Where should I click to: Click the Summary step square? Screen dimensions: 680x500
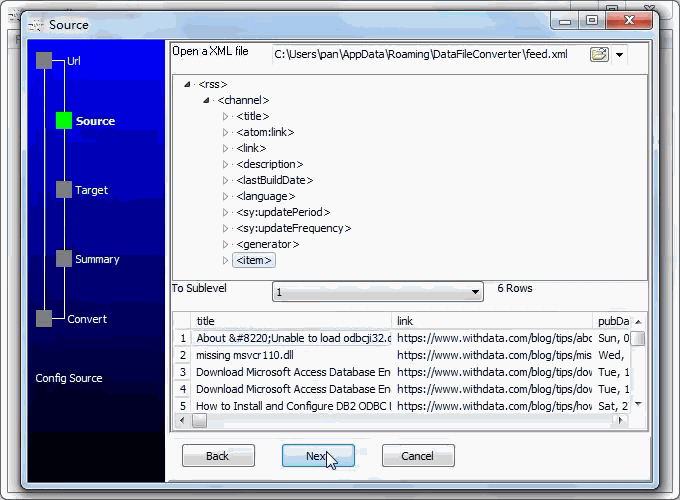click(x=64, y=259)
